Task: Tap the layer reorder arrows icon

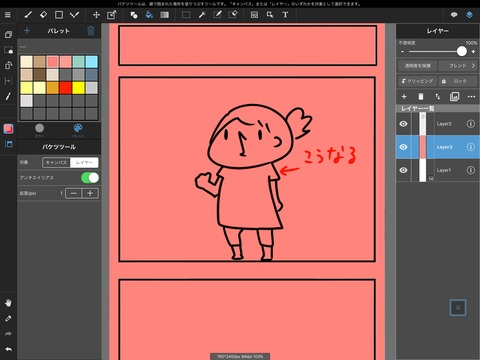Action: coord(438,97)
